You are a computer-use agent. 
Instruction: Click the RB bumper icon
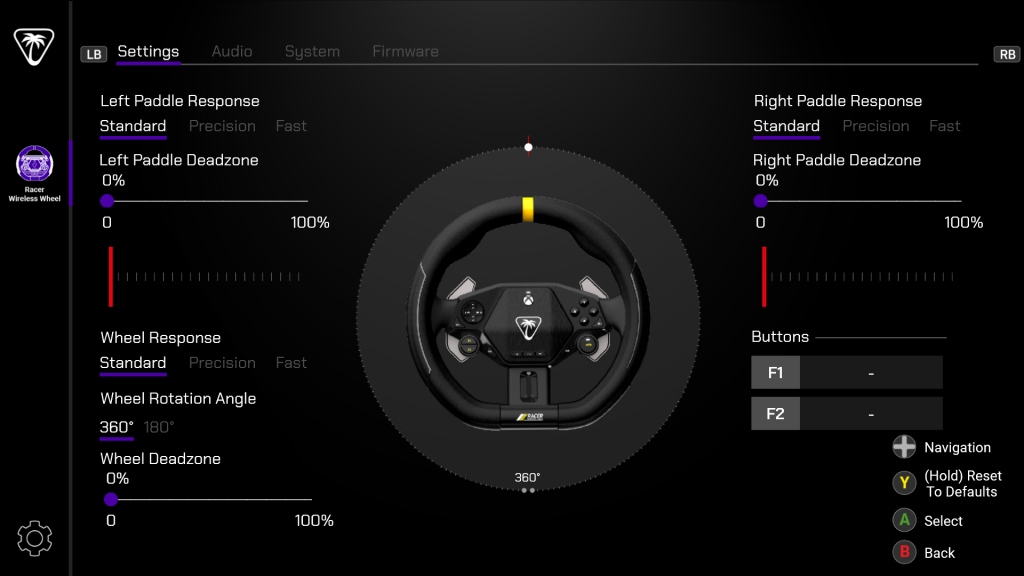click(x=1007, y=54)
